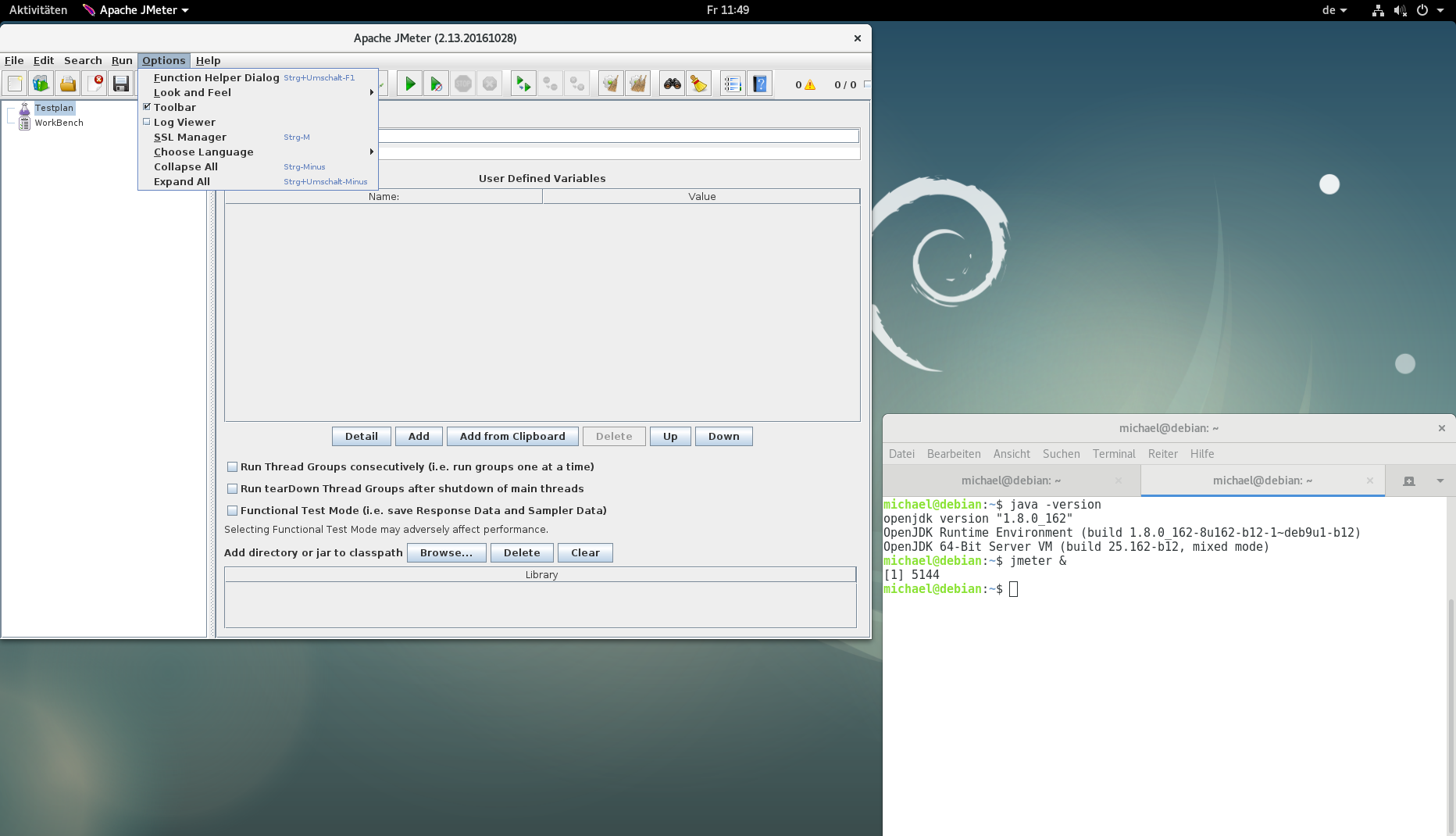Choose SSL Manager menu entry

(x=258, y=137)
